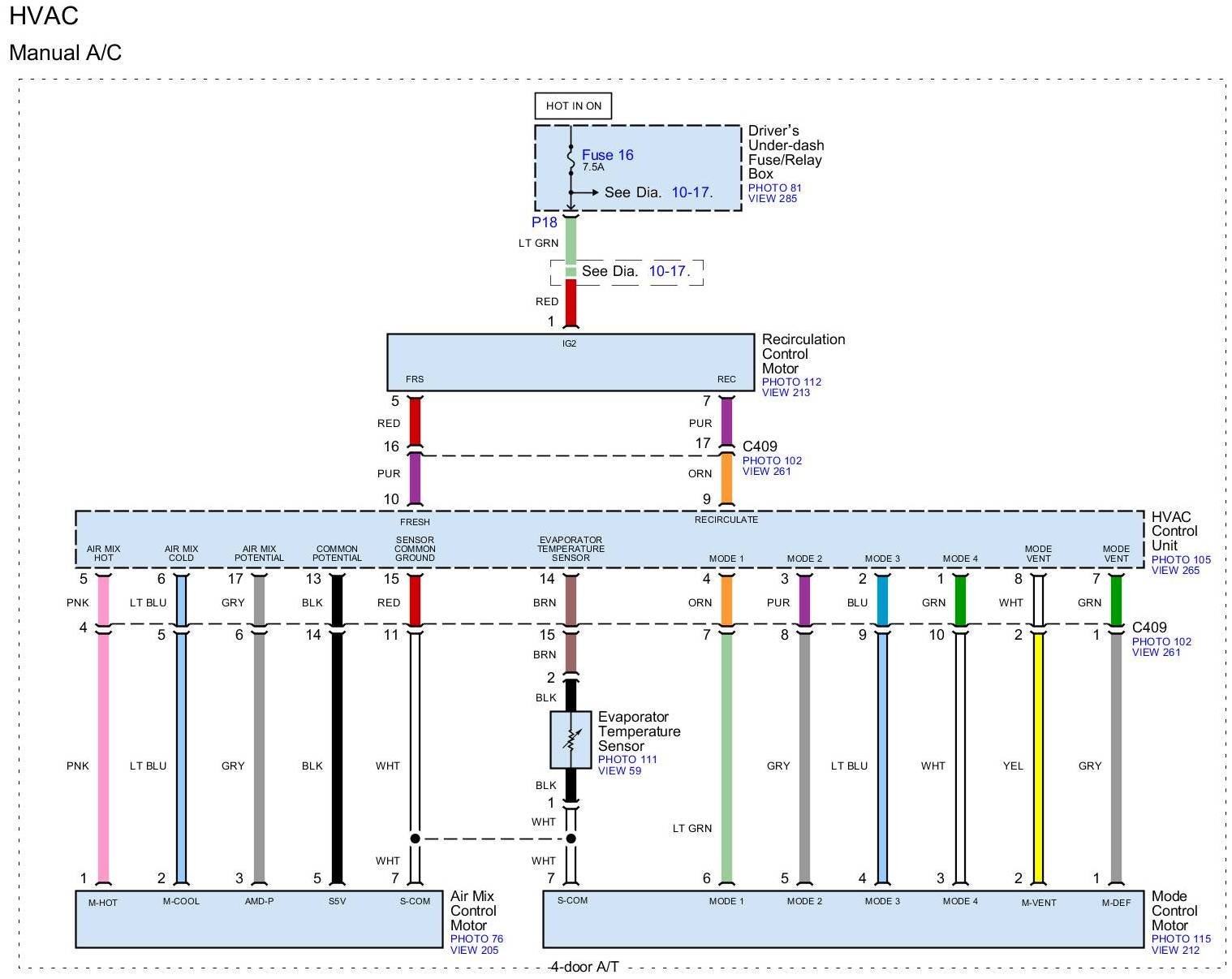Open PHOTO 105 of the HVAC Control Unit
Screen dimensions: 1232x979
(1181, 559)
